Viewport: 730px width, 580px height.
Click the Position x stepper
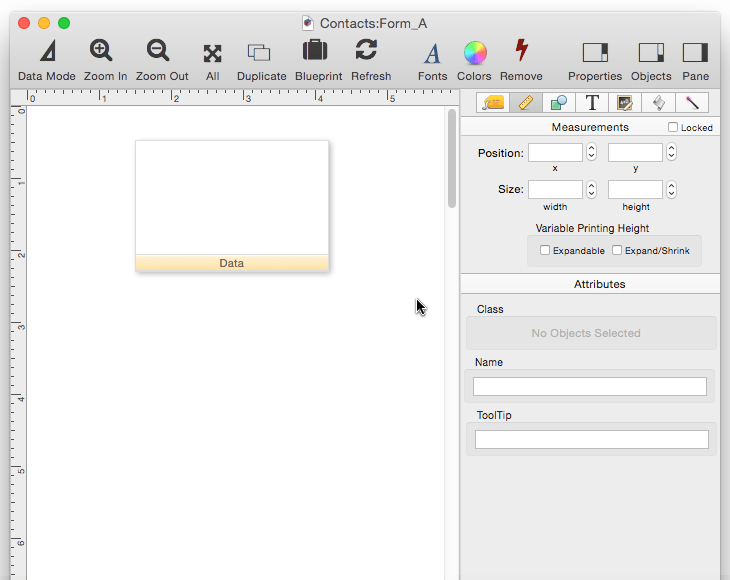(592, 152)
